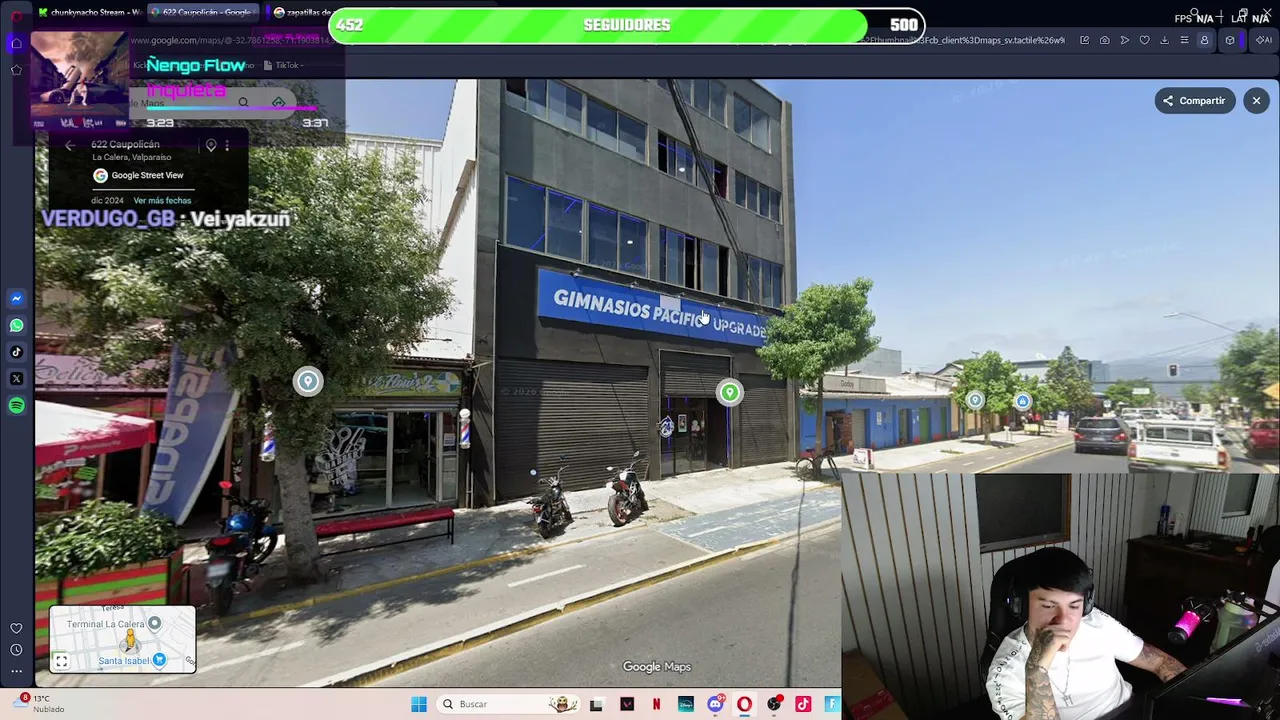Screen dimensions: 1280x720
Task: Click the Google Maps directions icon
Action: [x=278, y=103]
